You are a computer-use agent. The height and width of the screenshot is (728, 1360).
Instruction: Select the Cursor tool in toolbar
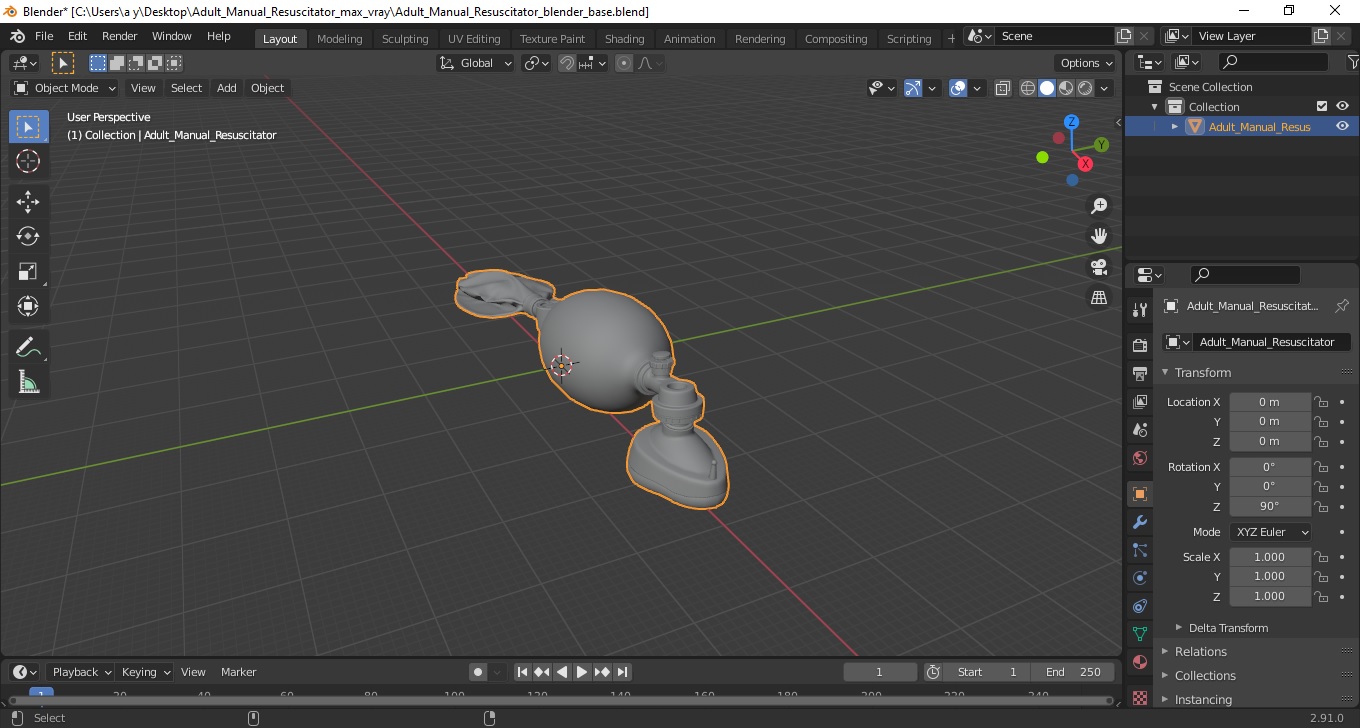pyautogui.click(x=28, y=161)
